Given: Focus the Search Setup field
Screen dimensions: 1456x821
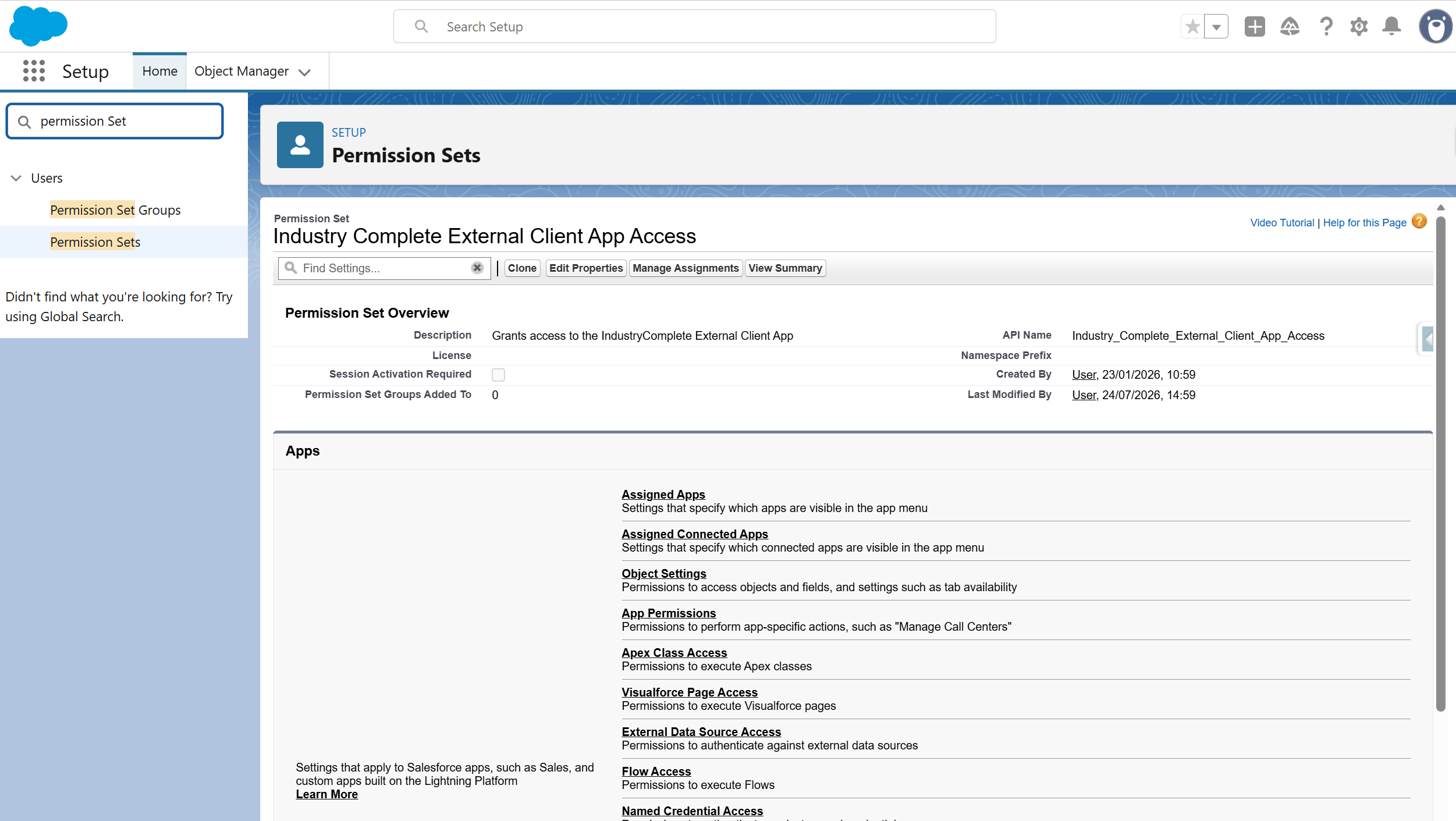Looking at the screenshot, I should (694, 26).
